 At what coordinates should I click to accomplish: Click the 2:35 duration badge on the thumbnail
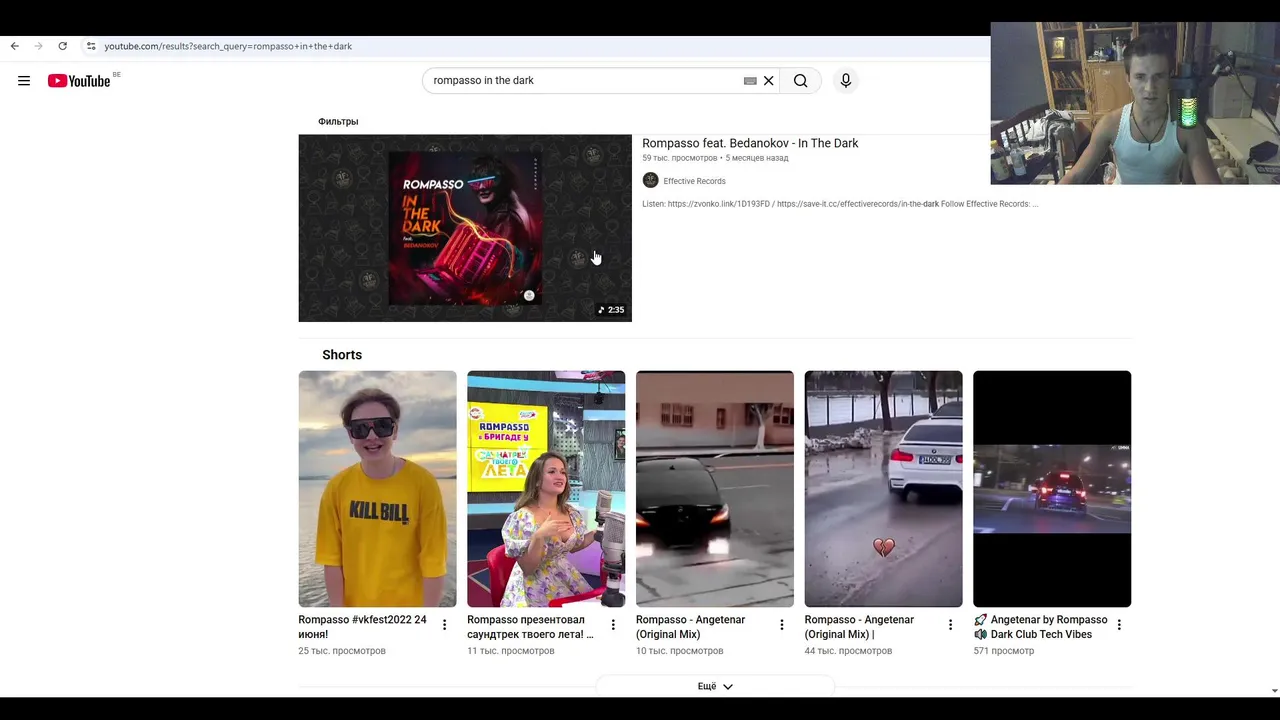pos(611,310)
